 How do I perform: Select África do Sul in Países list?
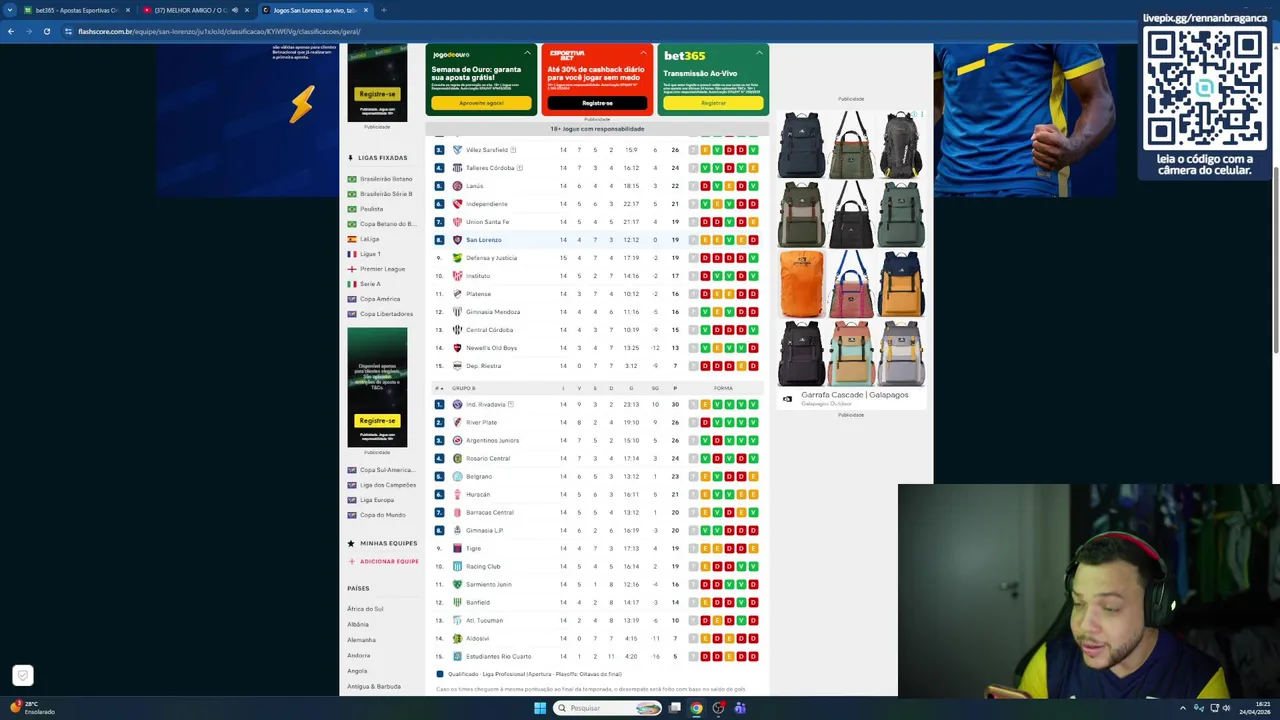365,609
